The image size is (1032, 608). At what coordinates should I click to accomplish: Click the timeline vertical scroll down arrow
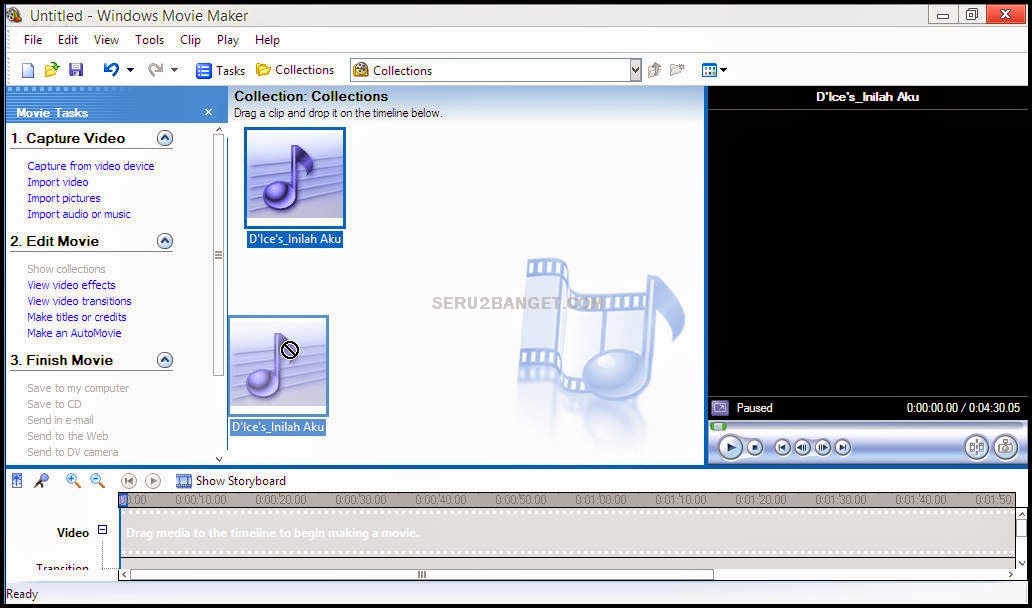pos(1021,563)
